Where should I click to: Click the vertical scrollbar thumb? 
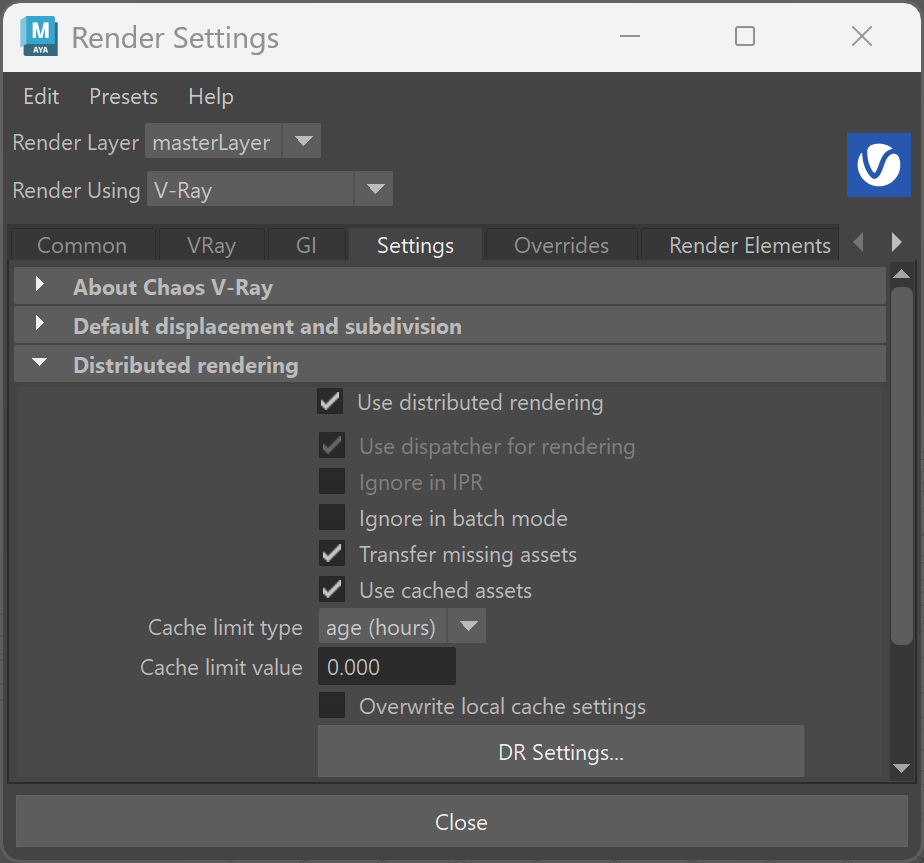(902, 466)
